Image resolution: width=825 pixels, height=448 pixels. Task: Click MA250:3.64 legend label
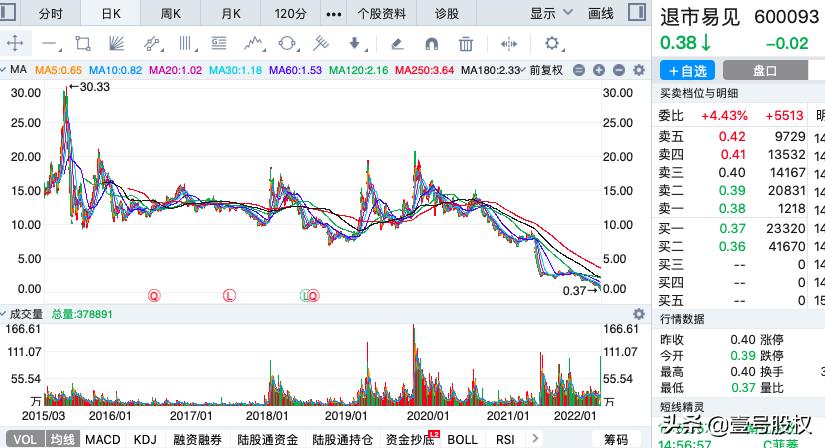[x=424, y=70]
